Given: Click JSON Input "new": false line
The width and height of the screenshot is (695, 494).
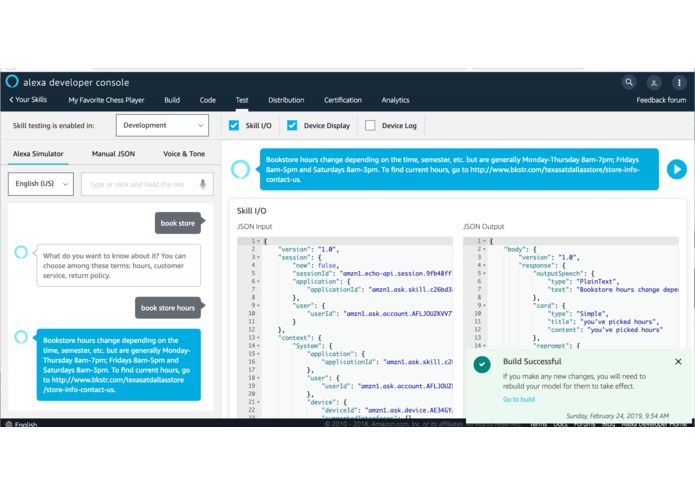Looking at the screenshot, I should pyautogui.click(x=315, y=265).
